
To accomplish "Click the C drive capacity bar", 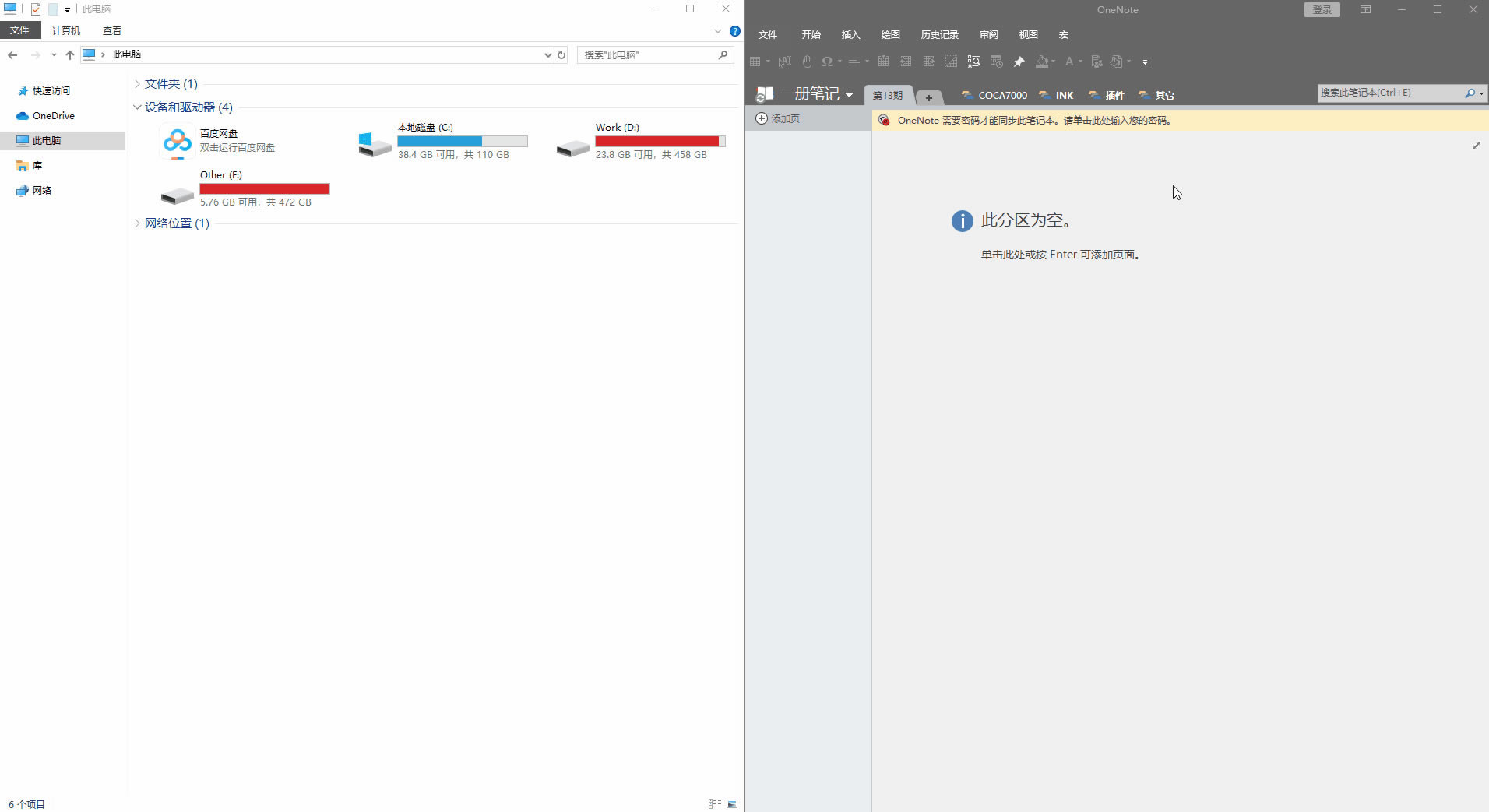I will (463, 141).
